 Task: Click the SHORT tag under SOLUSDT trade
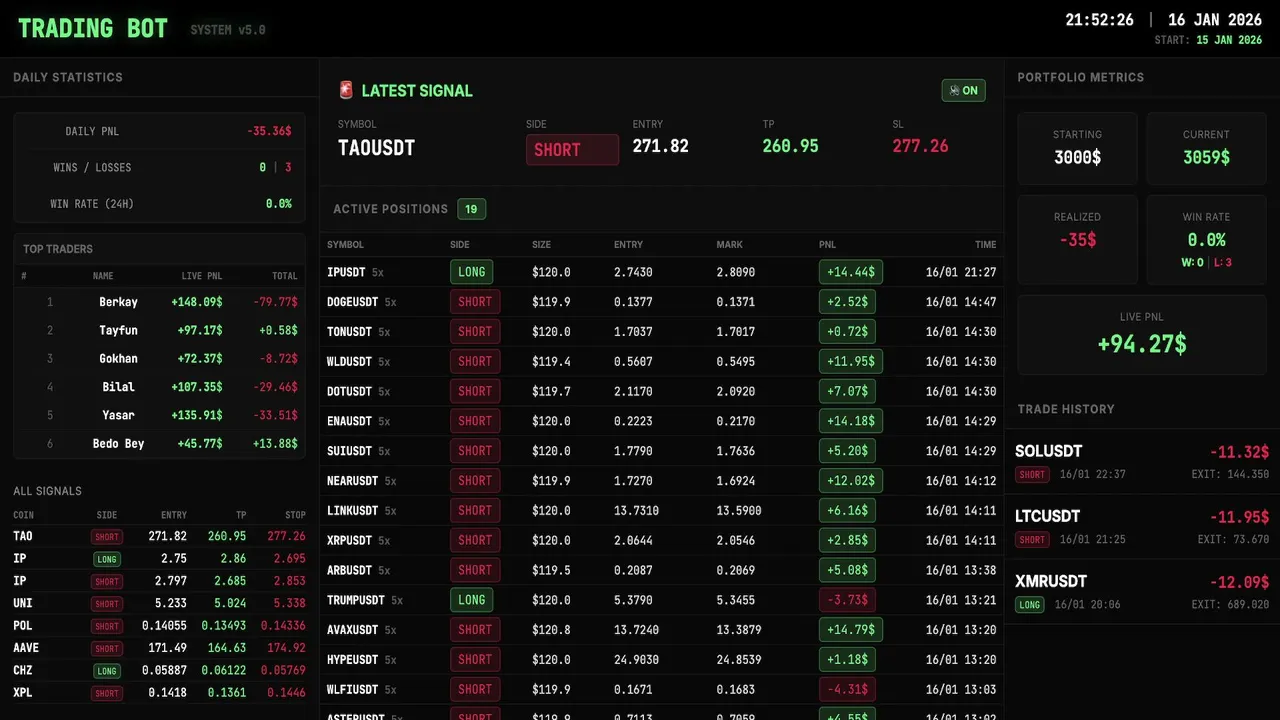1032,475
